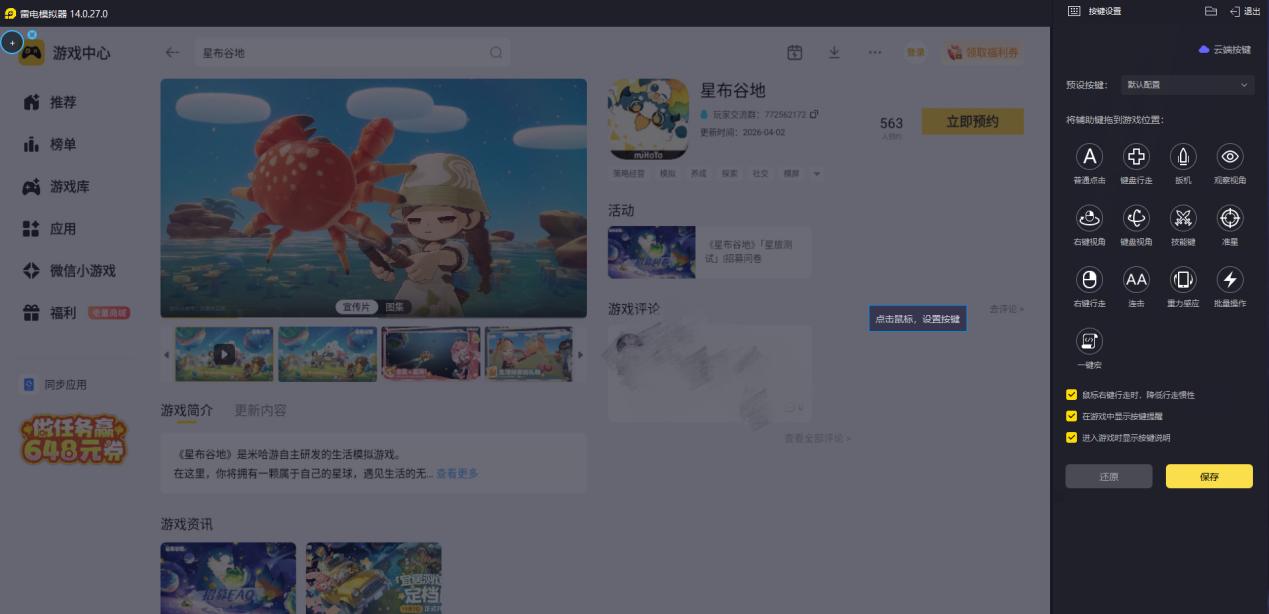This screenshot has width=1269, height=614.
Task: Open 云端按键 cloud key configs
Action: pyautogui.click(x=1225, y=49)
